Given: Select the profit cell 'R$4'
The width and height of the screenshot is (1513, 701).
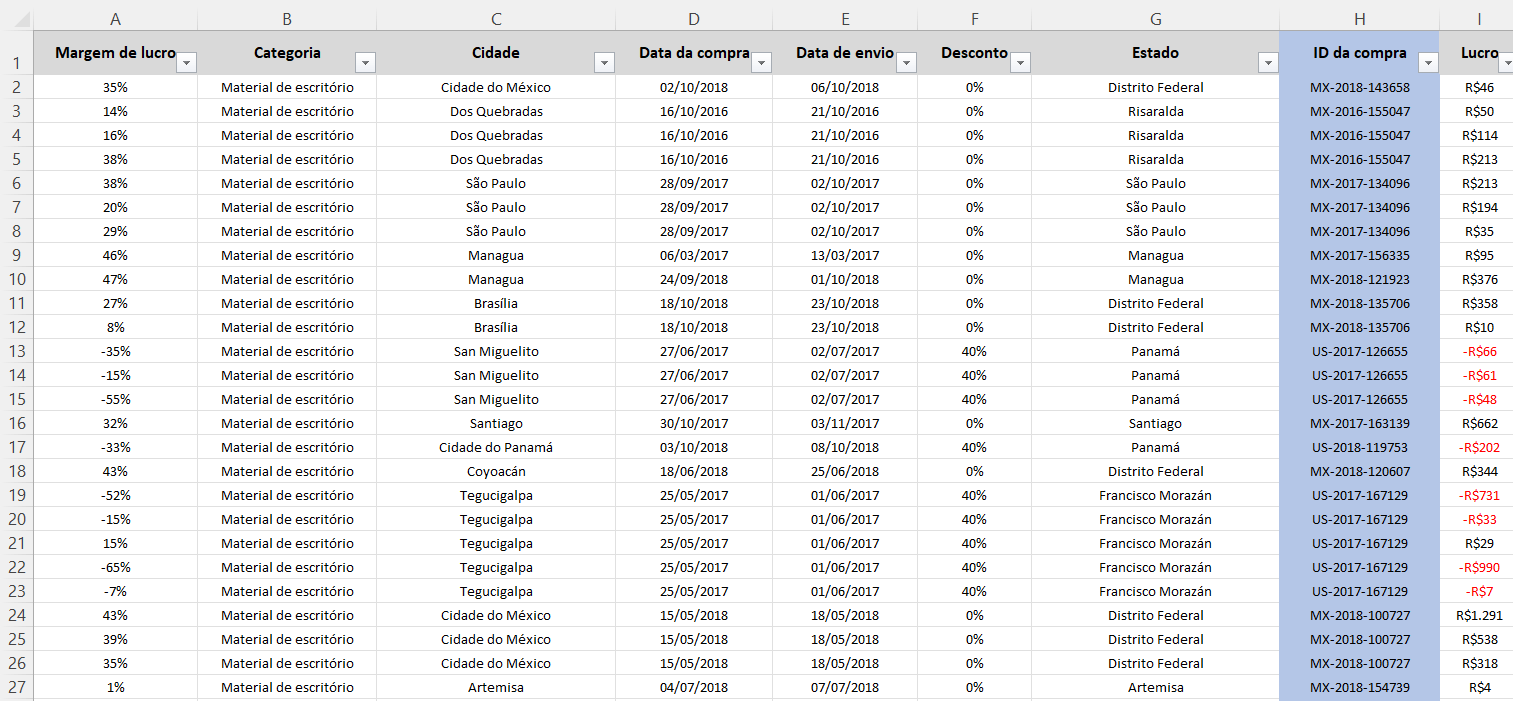Looking at the screenshot, I should coord(1477,687).
